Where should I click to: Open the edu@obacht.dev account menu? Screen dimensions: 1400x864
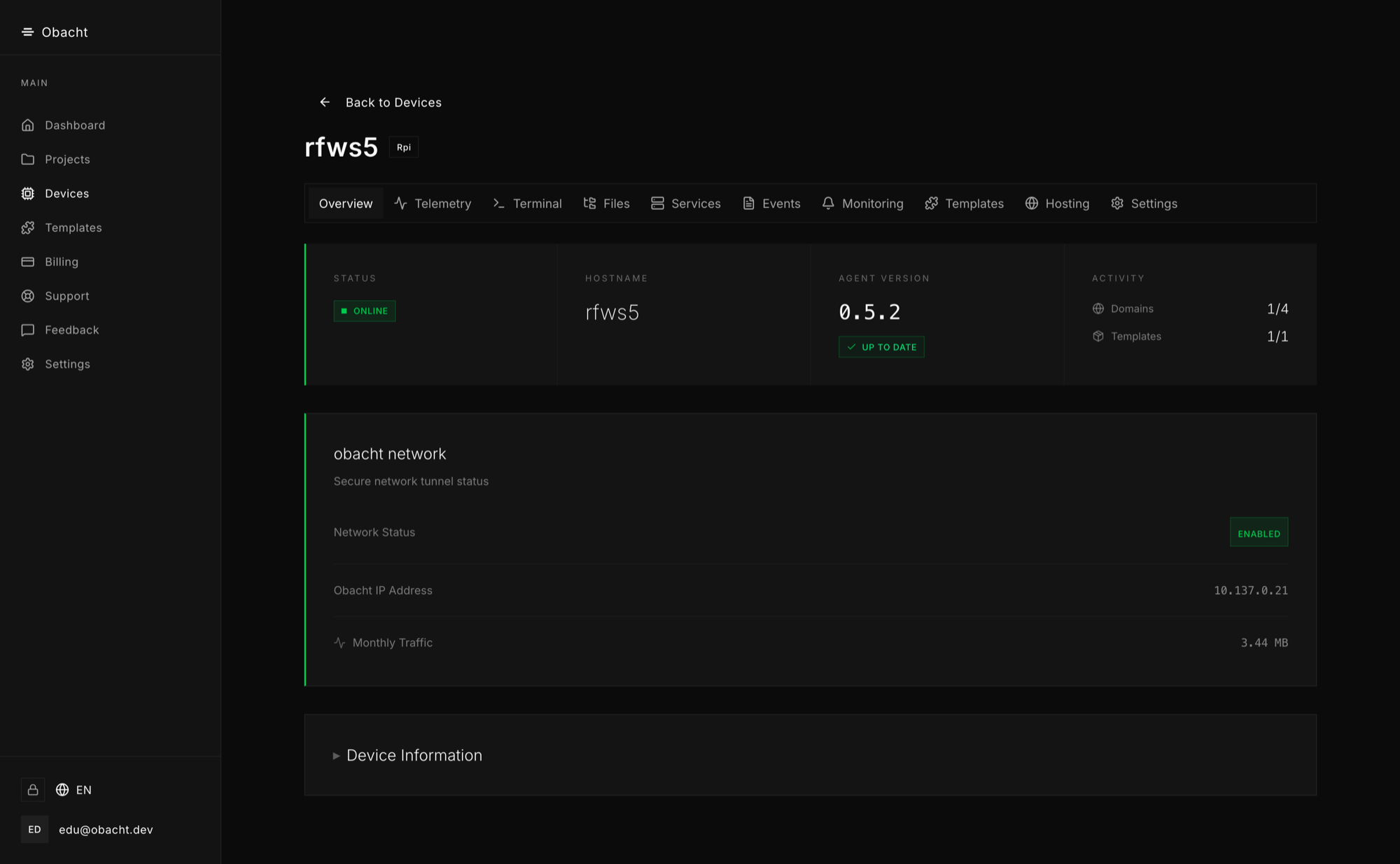[87, 830]
